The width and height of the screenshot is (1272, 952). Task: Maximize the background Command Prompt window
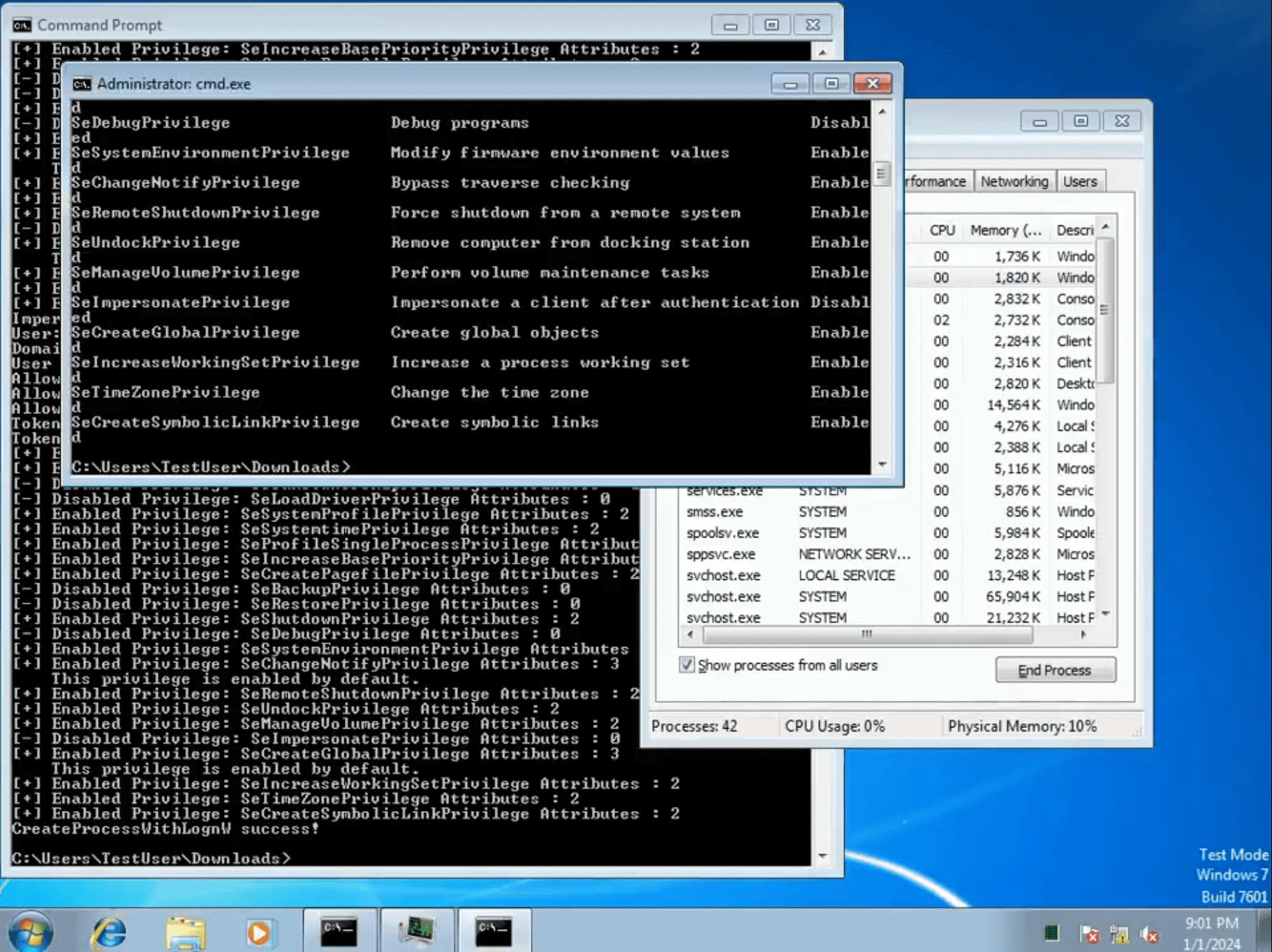click(771, 25)
